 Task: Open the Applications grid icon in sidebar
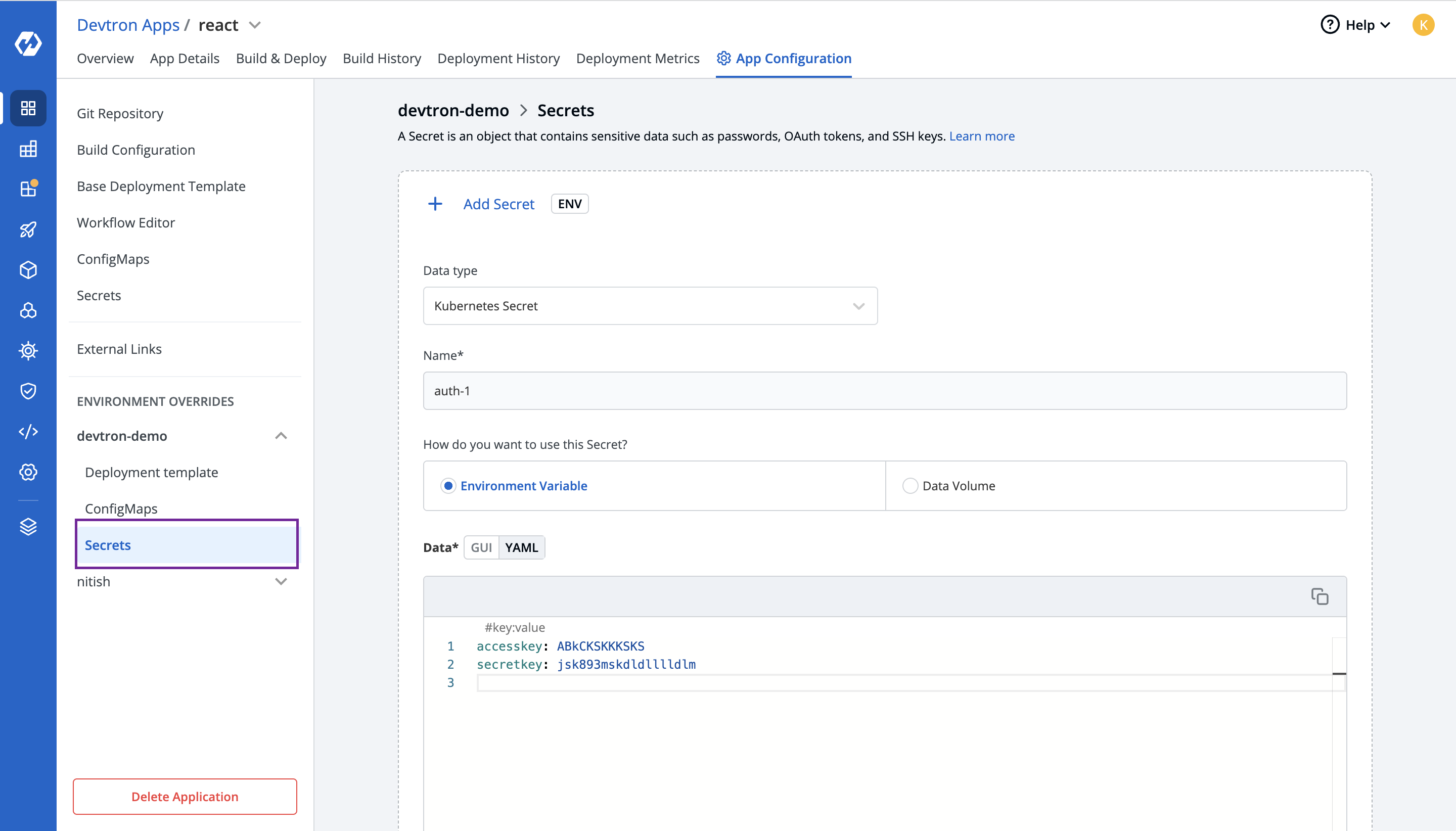[x=28, y=108]
